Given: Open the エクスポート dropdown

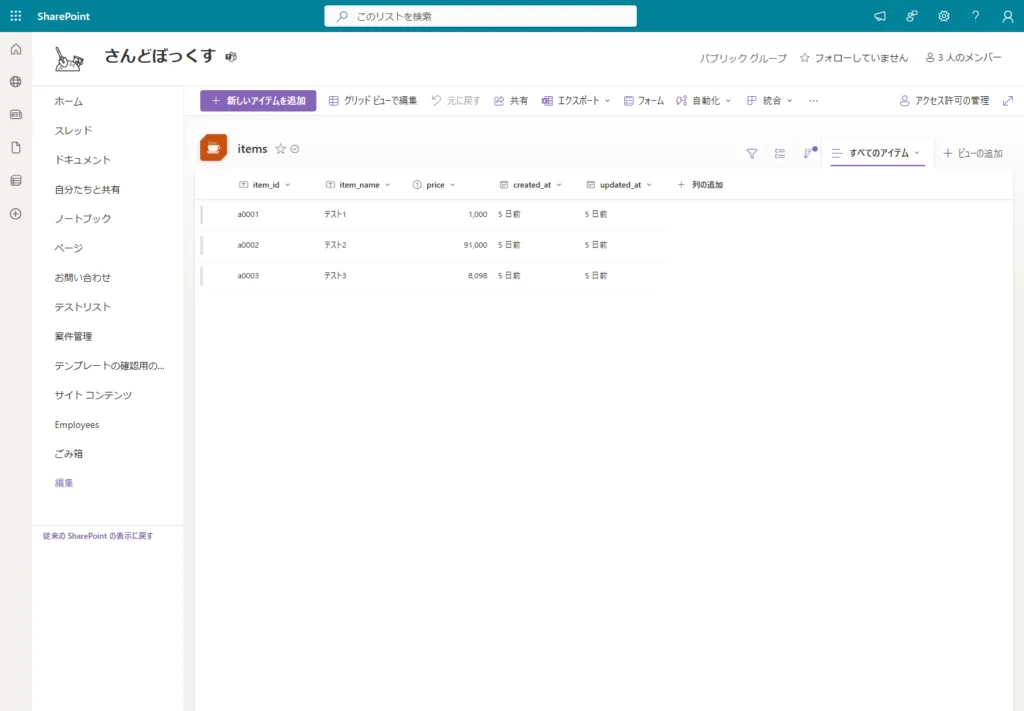Looking at the screenshot, I should [576, 101].
